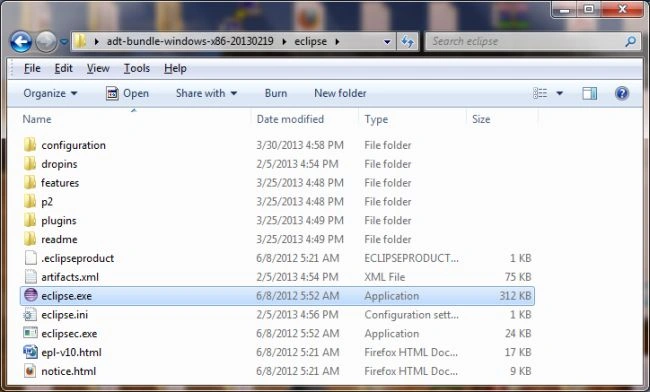Viewport: 650px width, 392px height.
Task: Go back with the blue Back arrow
Action: coord(21,41)
